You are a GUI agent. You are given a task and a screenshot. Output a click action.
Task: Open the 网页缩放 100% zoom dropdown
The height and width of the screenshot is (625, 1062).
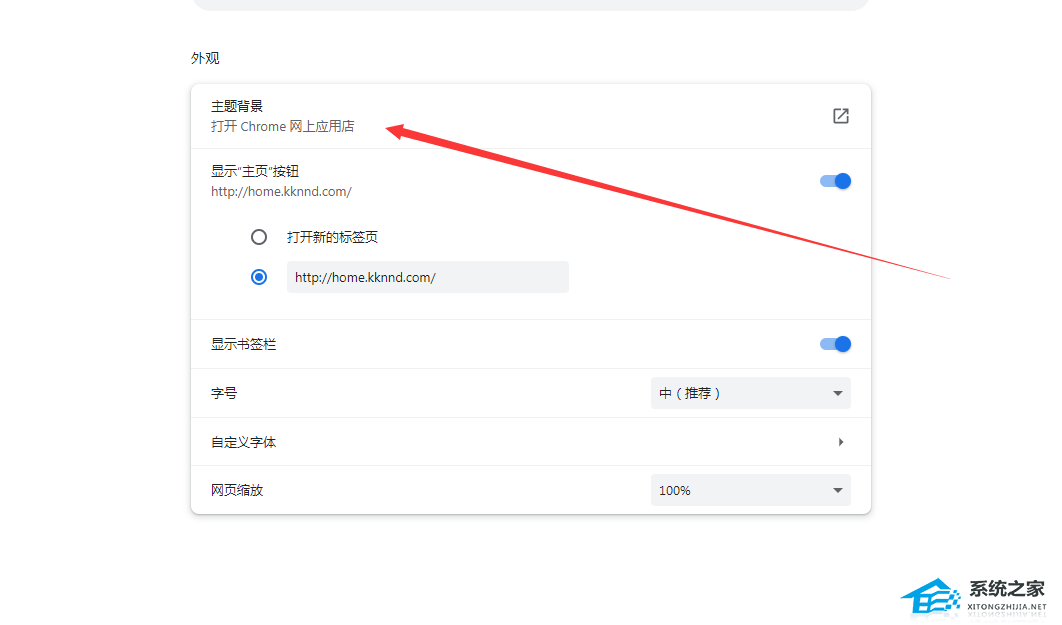[x=750, y=490]
